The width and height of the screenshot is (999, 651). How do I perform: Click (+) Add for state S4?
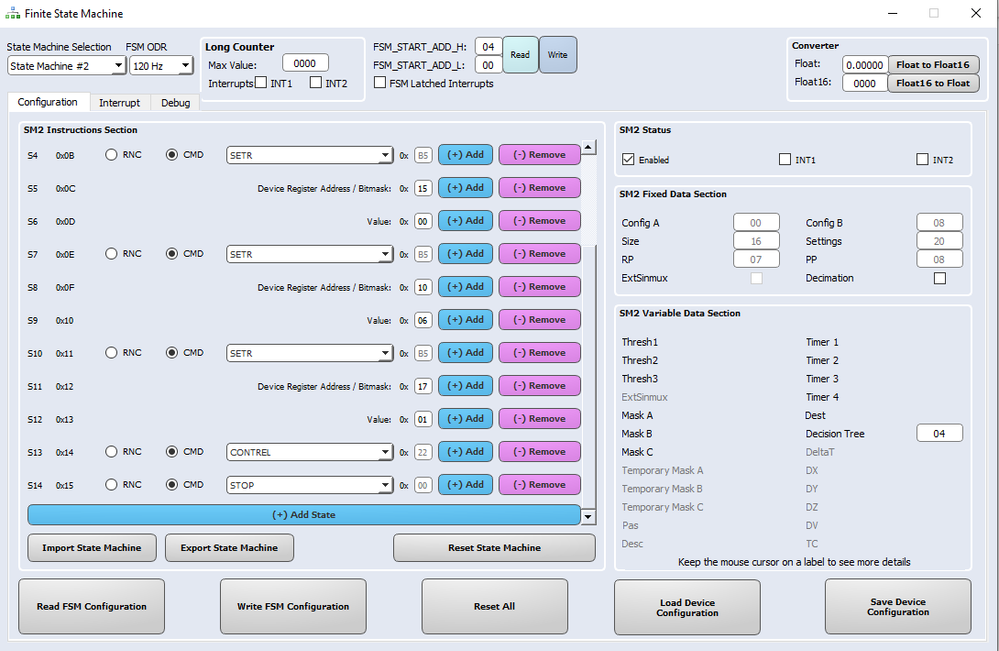465,155
